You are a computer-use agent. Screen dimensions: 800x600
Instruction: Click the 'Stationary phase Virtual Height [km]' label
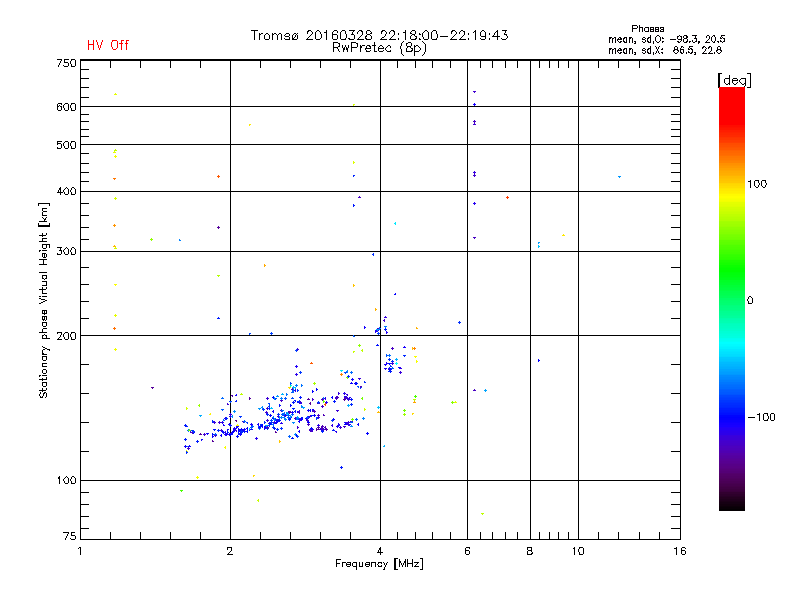pyautogui.click(x=44, y=301)
